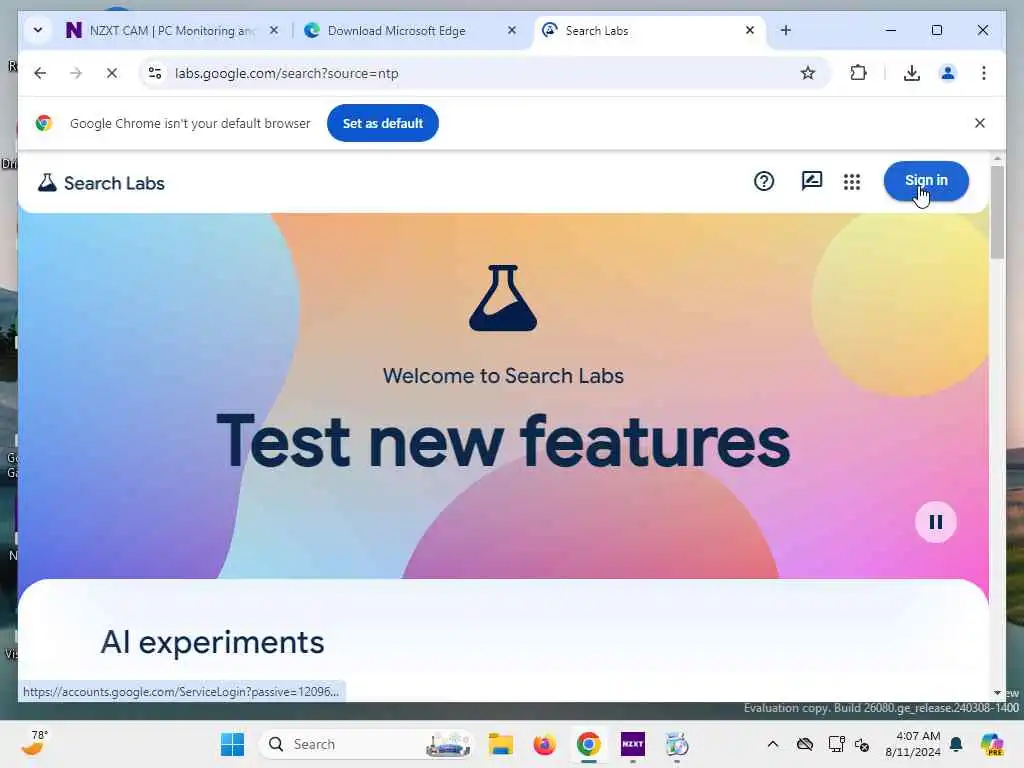This screenshot has height=768, width=1024.
Task: Click the Chrome taskbar icon
Action: (588, 744)
